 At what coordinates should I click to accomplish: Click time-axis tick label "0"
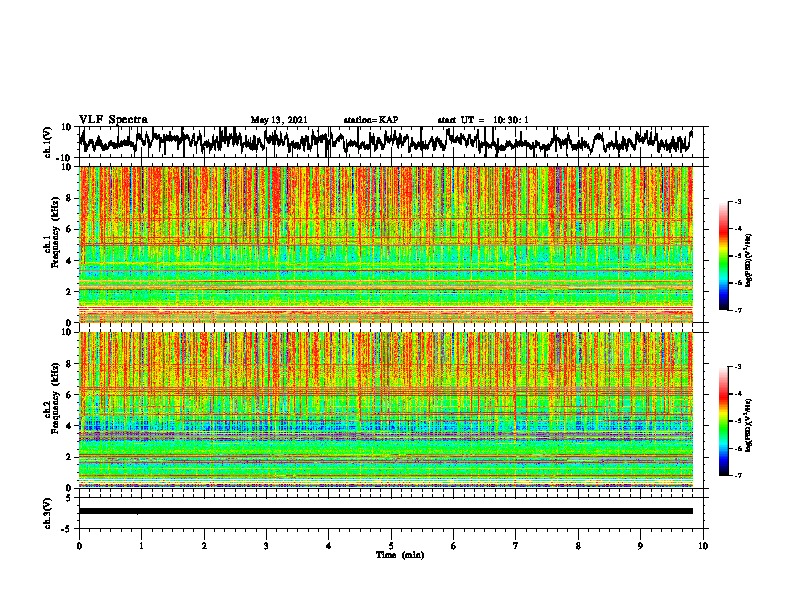point(79,546)
